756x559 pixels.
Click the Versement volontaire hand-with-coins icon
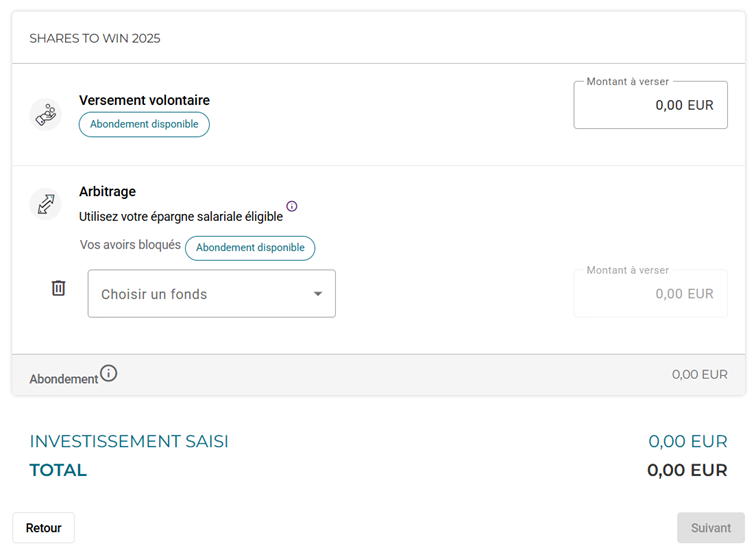46,115
